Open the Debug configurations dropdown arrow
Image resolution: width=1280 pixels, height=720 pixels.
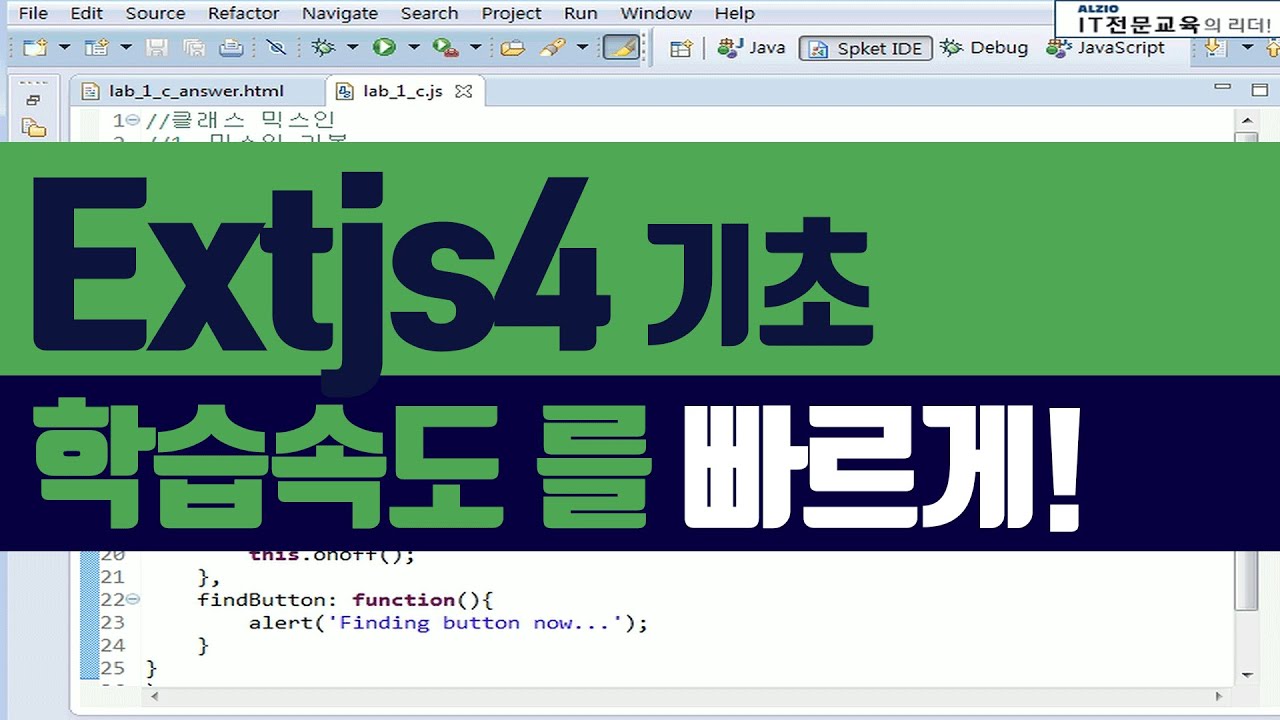(352, 47)
